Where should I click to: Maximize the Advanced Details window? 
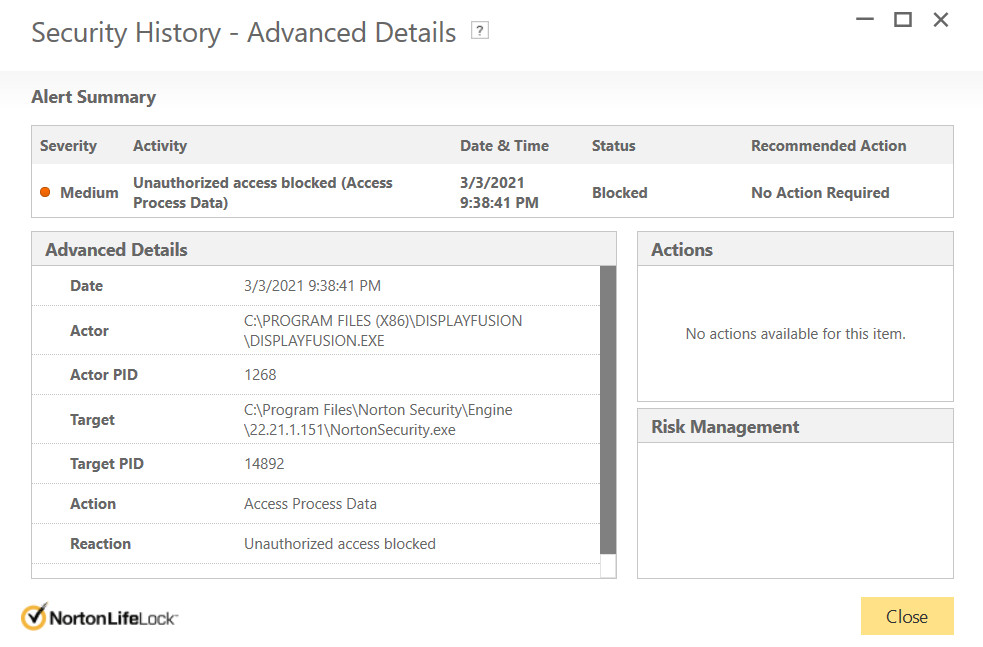pos(903,20)
